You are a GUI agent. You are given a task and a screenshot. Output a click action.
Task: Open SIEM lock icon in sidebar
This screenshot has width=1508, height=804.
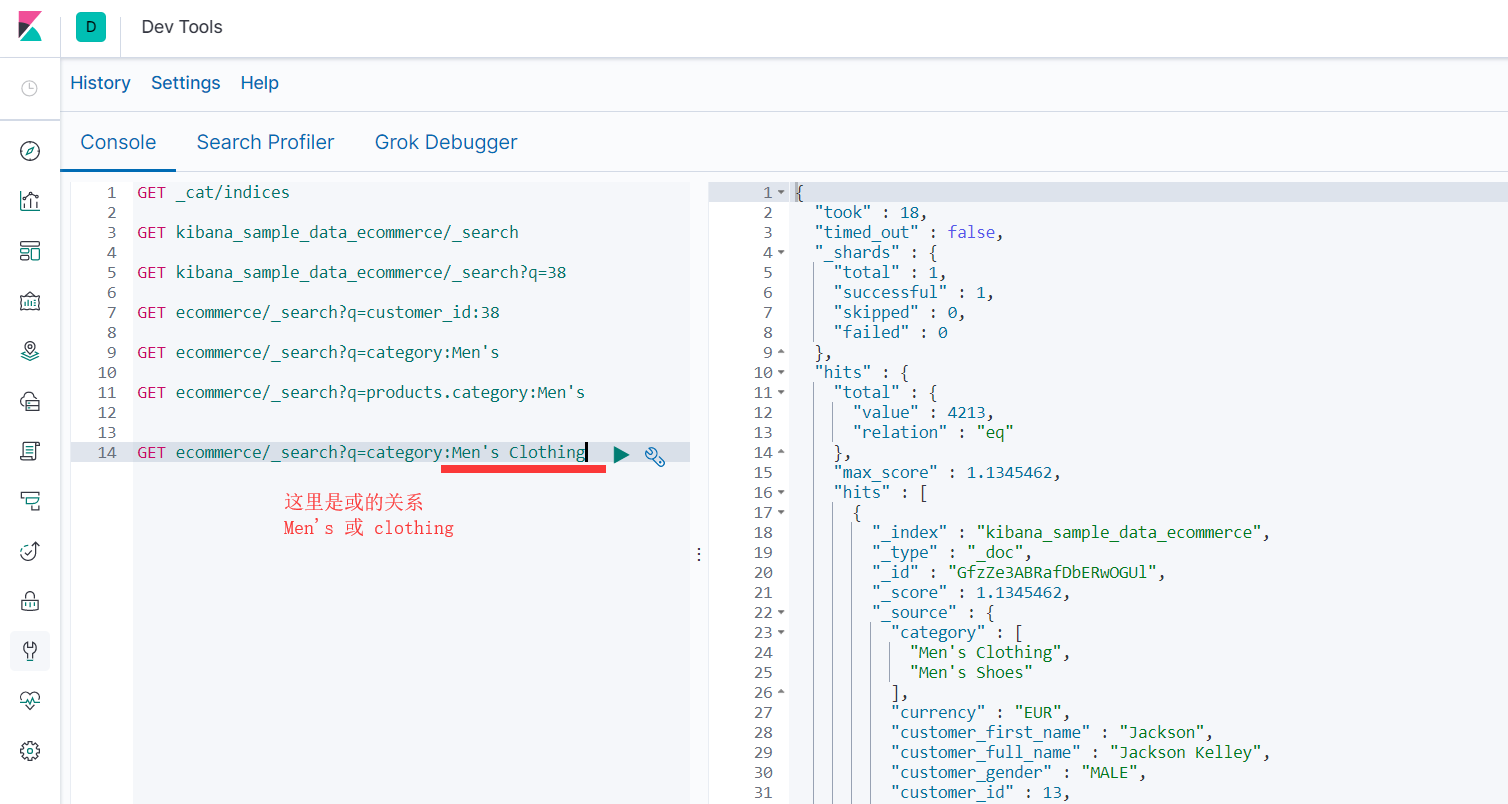pyautogui.click(x=30, y=601)
